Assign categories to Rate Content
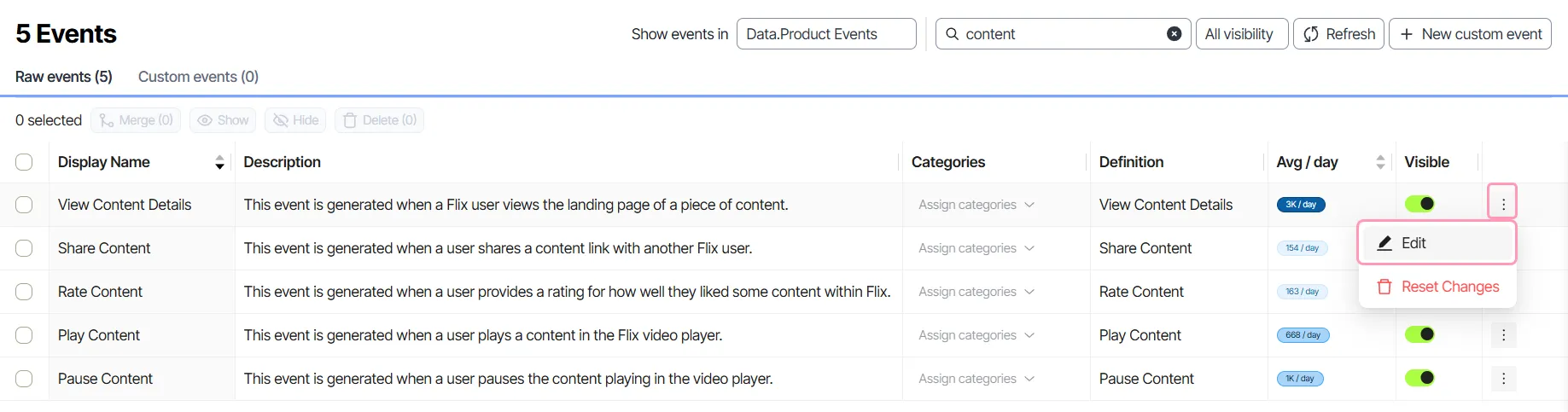This screenshot has height=412, width=1568. click(x=976, y=292)
